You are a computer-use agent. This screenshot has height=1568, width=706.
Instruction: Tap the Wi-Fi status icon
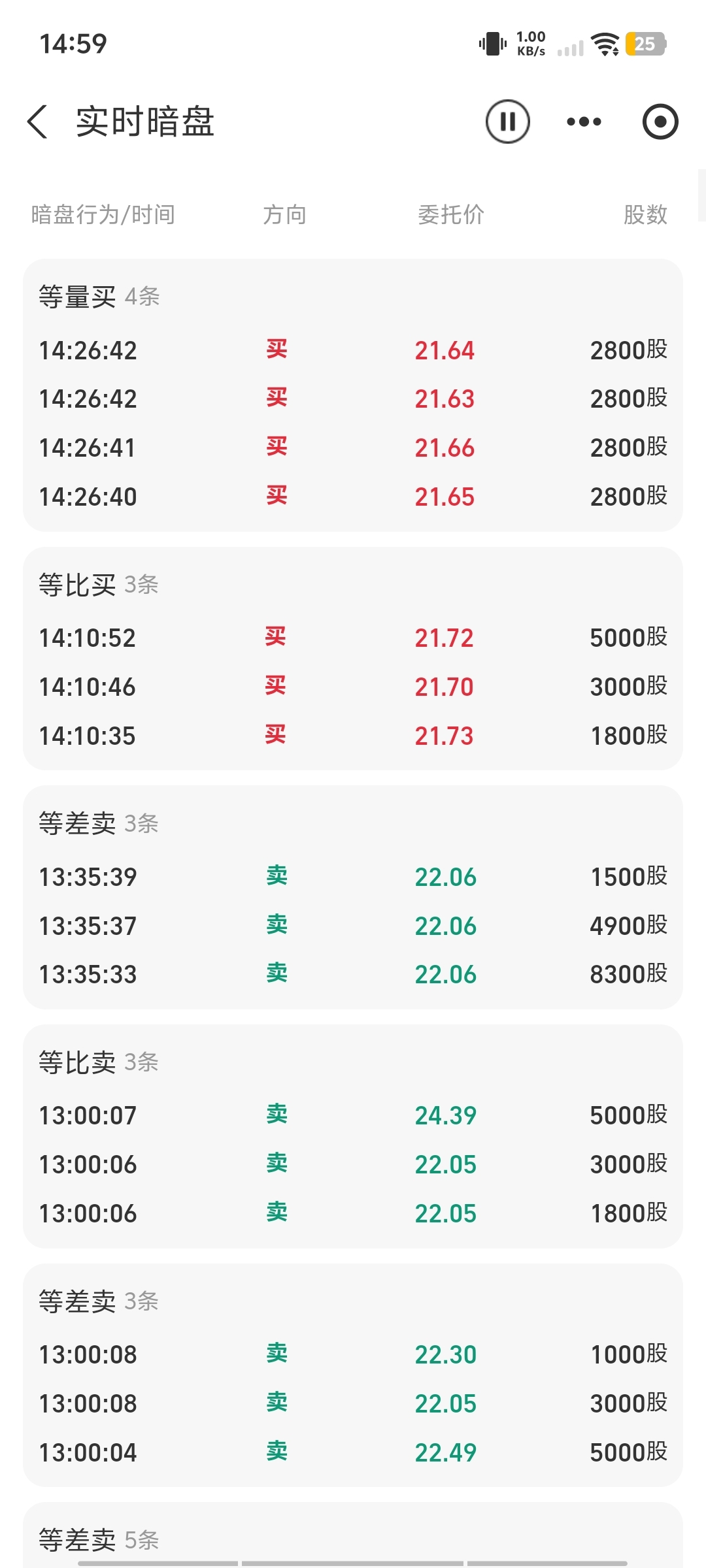605,44
